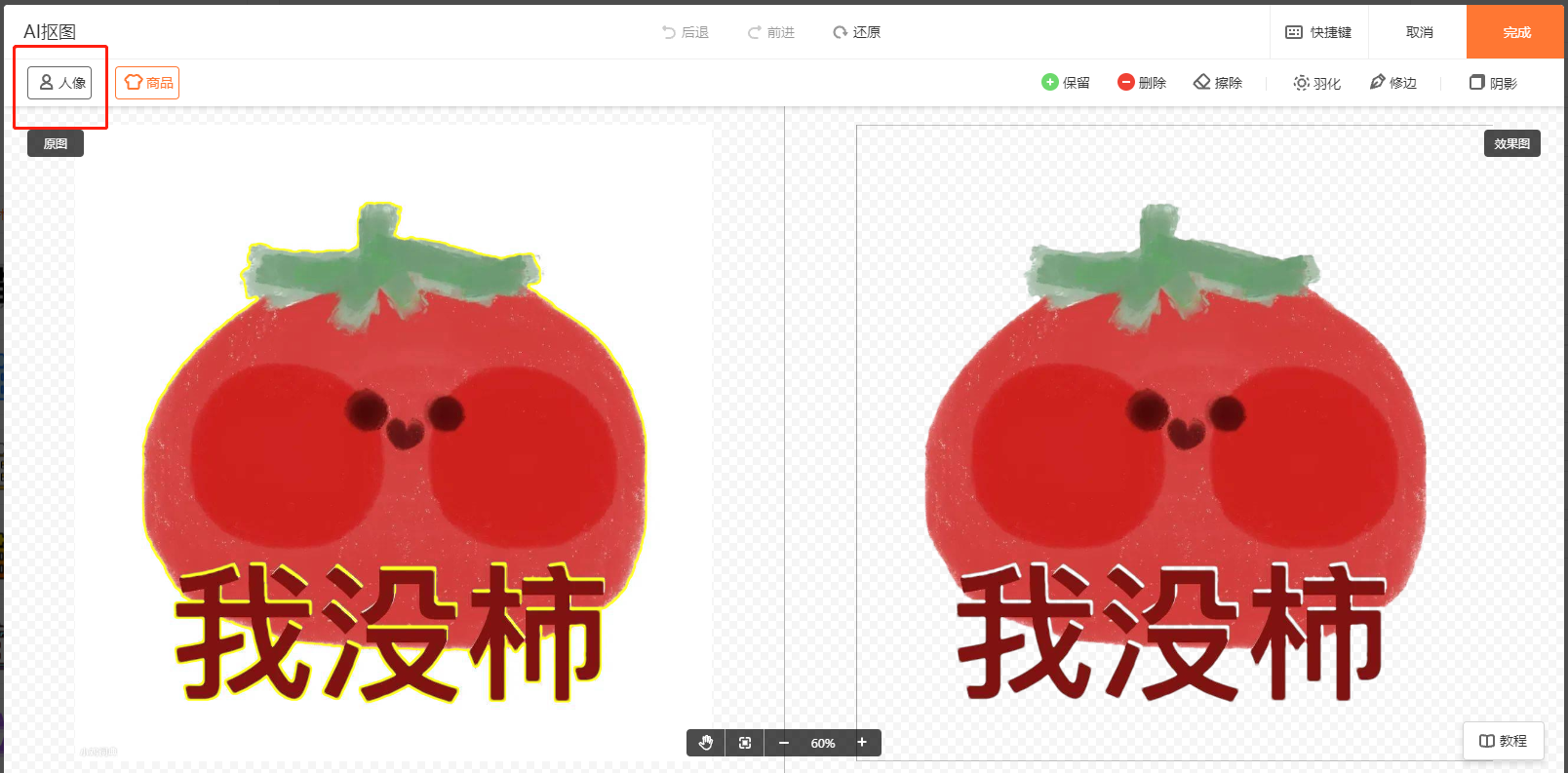
Task: Select the 人像 portrait cutout mode
Action: pos(59,83)
